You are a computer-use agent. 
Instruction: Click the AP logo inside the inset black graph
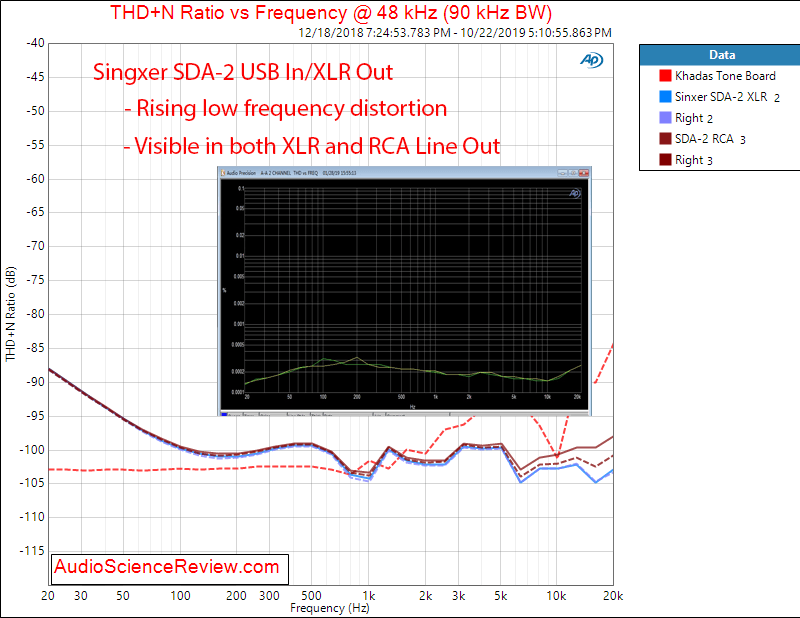point(574,193)
